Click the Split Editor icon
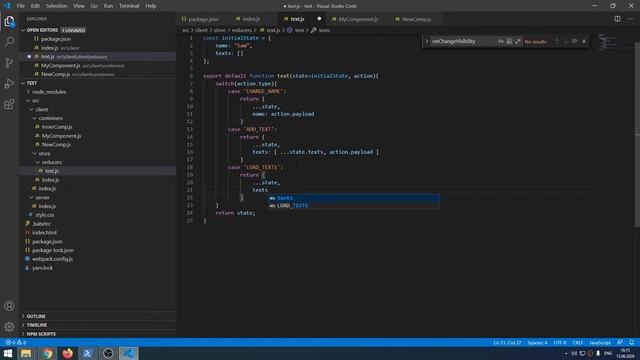Viewport: 640px width, 360px height. click(617, 19)
